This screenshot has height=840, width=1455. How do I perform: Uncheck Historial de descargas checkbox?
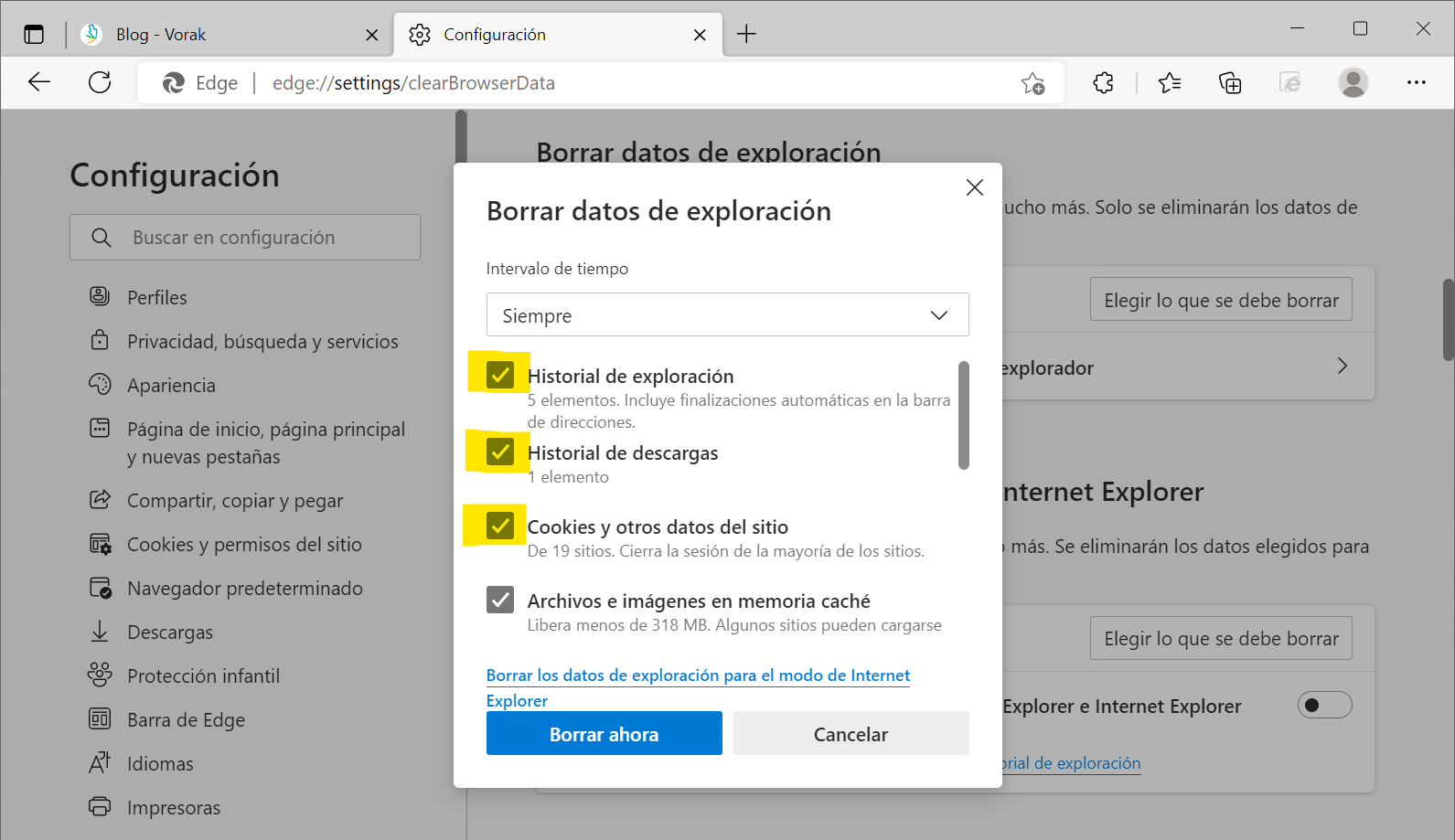(x=500, y=452)
